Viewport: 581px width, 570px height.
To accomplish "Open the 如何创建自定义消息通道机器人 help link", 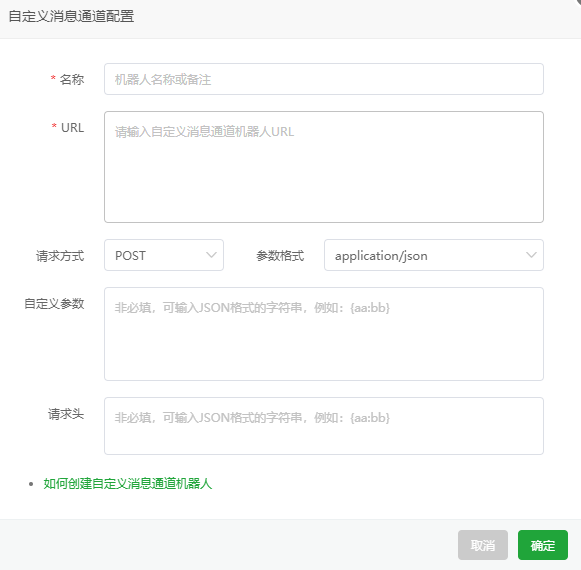I will [x=127, y=484].
